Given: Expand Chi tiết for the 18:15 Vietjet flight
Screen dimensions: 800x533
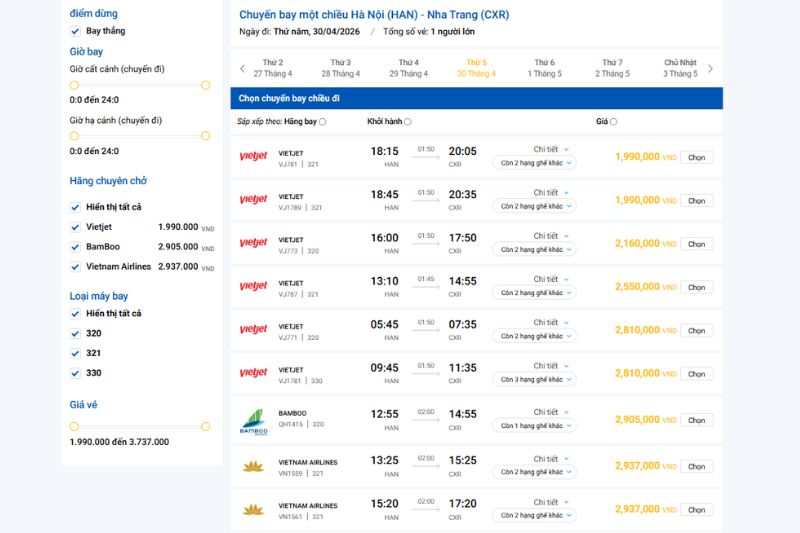Looking at the screenshot, I should (x=551, y=149).
